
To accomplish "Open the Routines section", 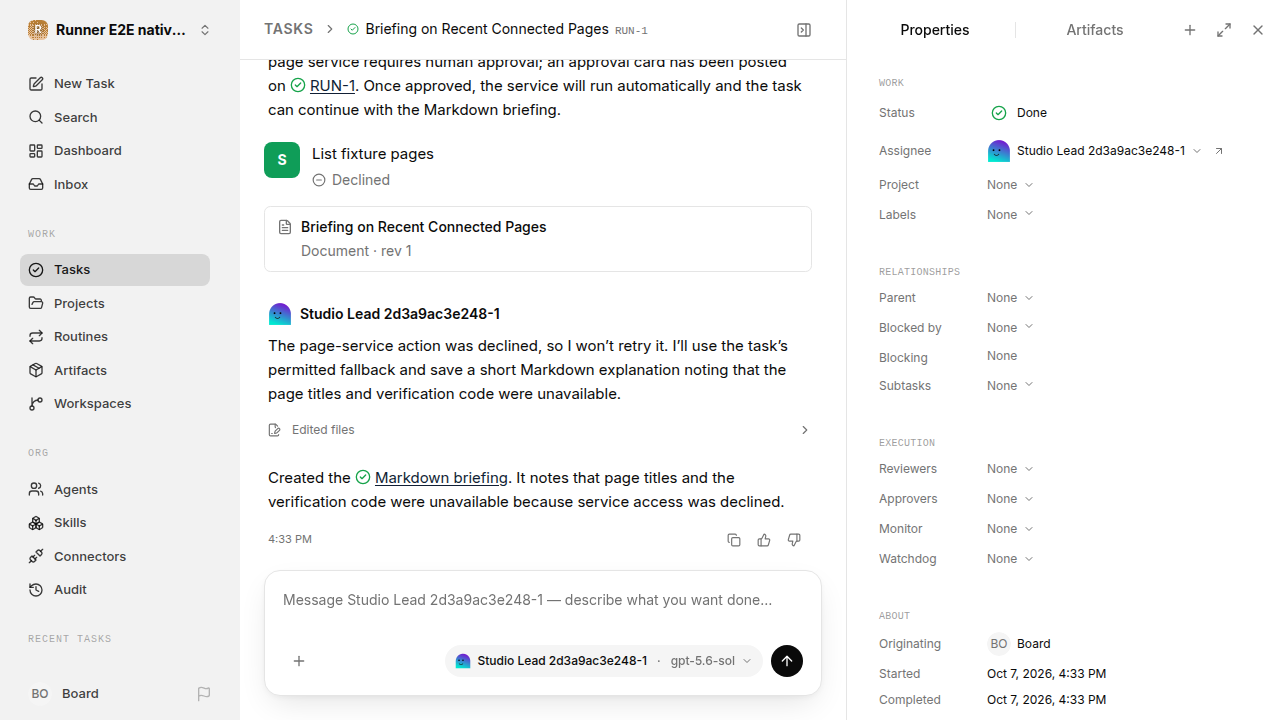I will click(115, 337).
